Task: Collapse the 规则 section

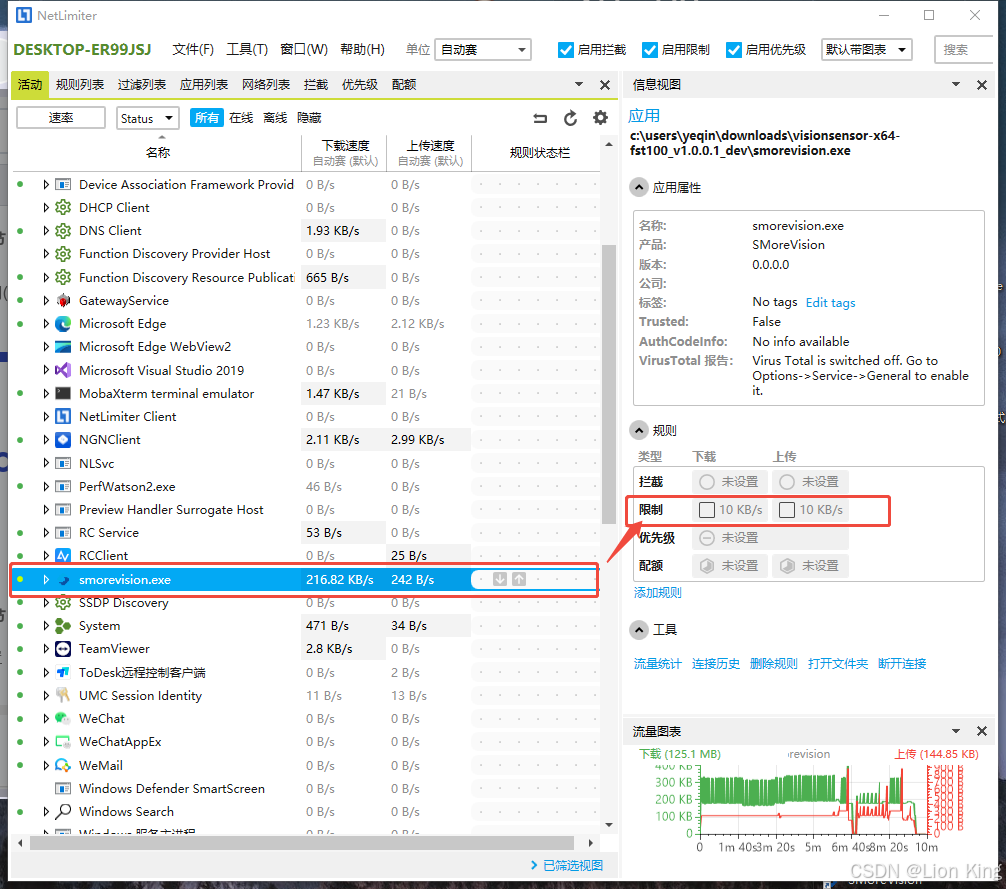Action: point(638,430)
